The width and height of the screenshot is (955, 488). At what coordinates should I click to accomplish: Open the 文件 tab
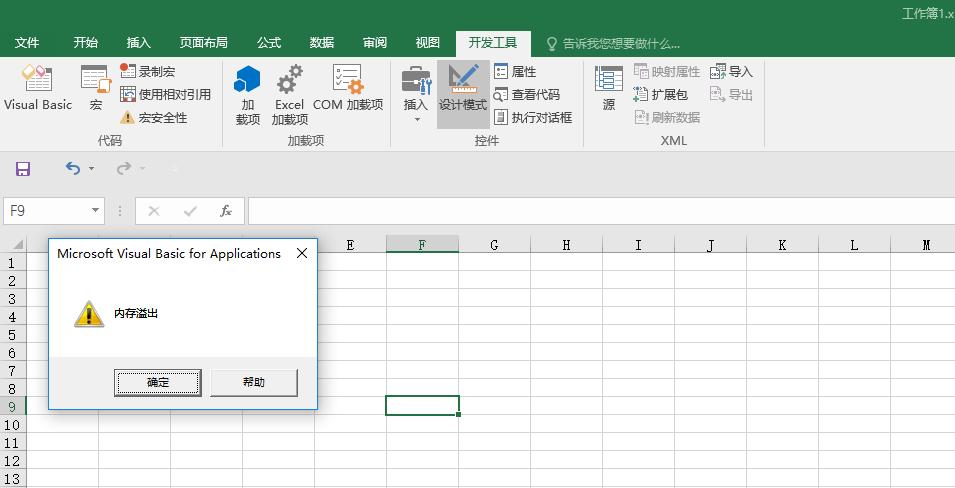27,43
